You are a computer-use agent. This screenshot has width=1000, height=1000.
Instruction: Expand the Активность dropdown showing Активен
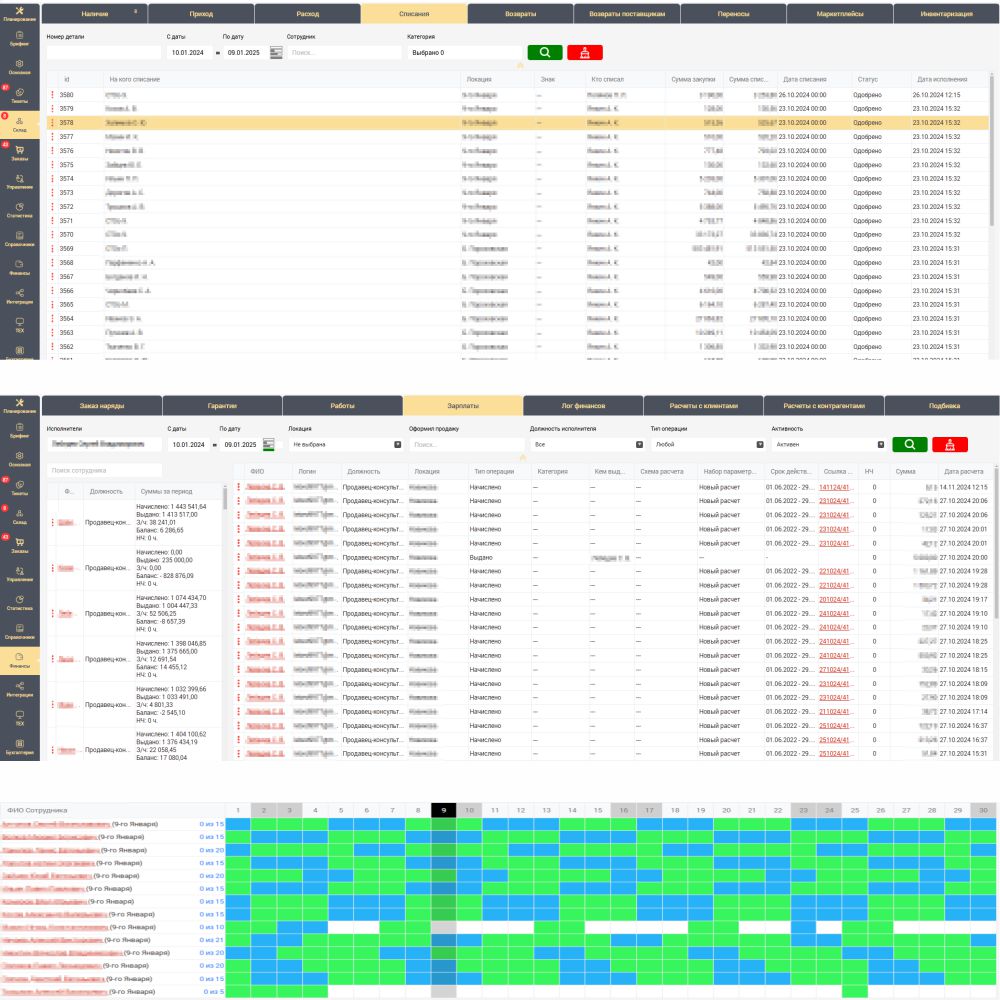(828, 444)
